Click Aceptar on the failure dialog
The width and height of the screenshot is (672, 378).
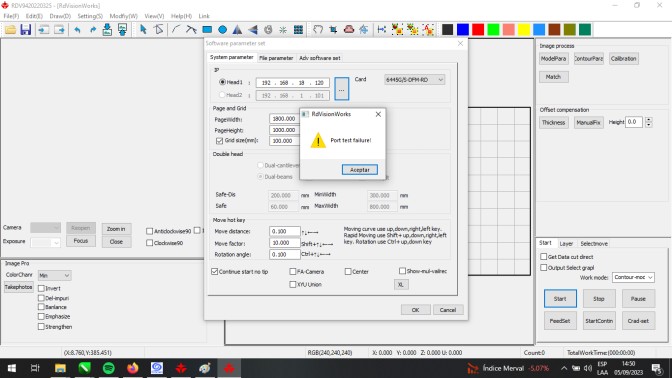(x=360, y=170)
